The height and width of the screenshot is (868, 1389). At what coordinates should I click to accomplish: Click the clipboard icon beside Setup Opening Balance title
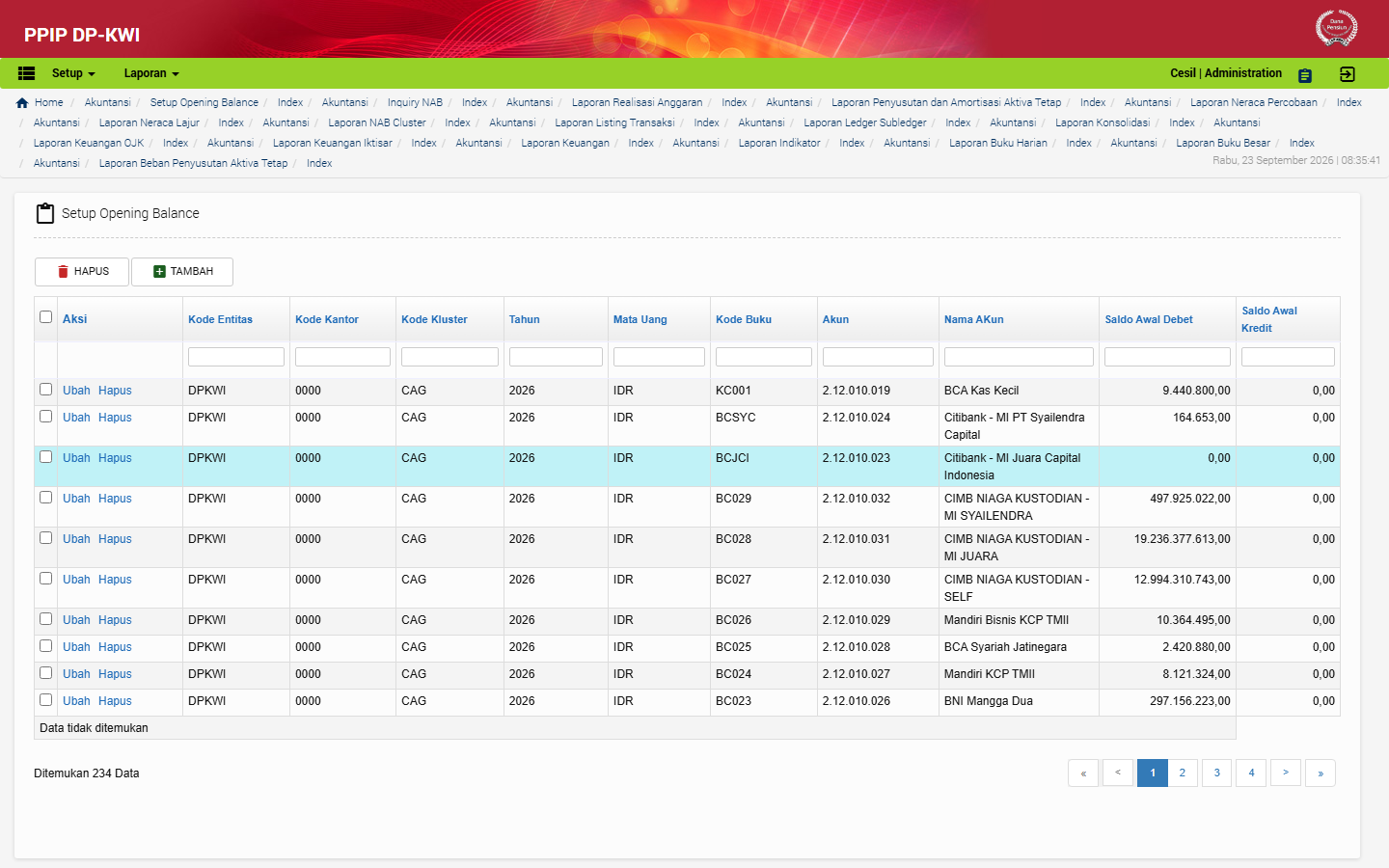[44, 213]
